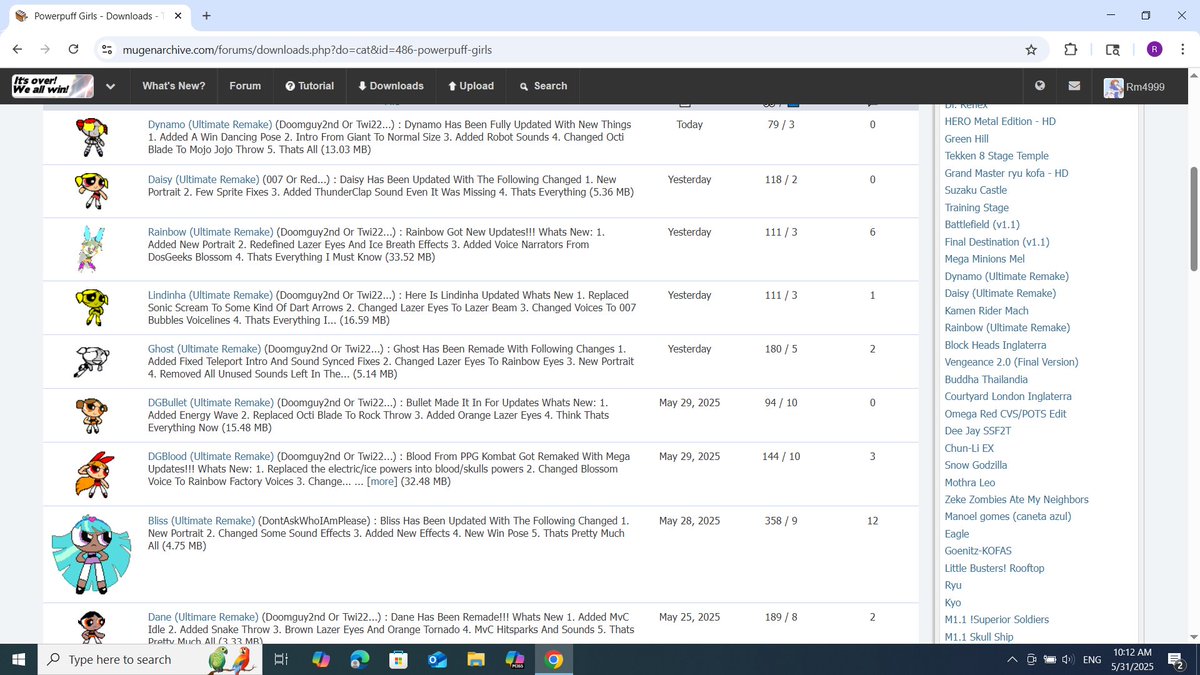This screenshot has width=1200, height=675.
Task: Open the Search menu item
Action: (x=543, y=86)
